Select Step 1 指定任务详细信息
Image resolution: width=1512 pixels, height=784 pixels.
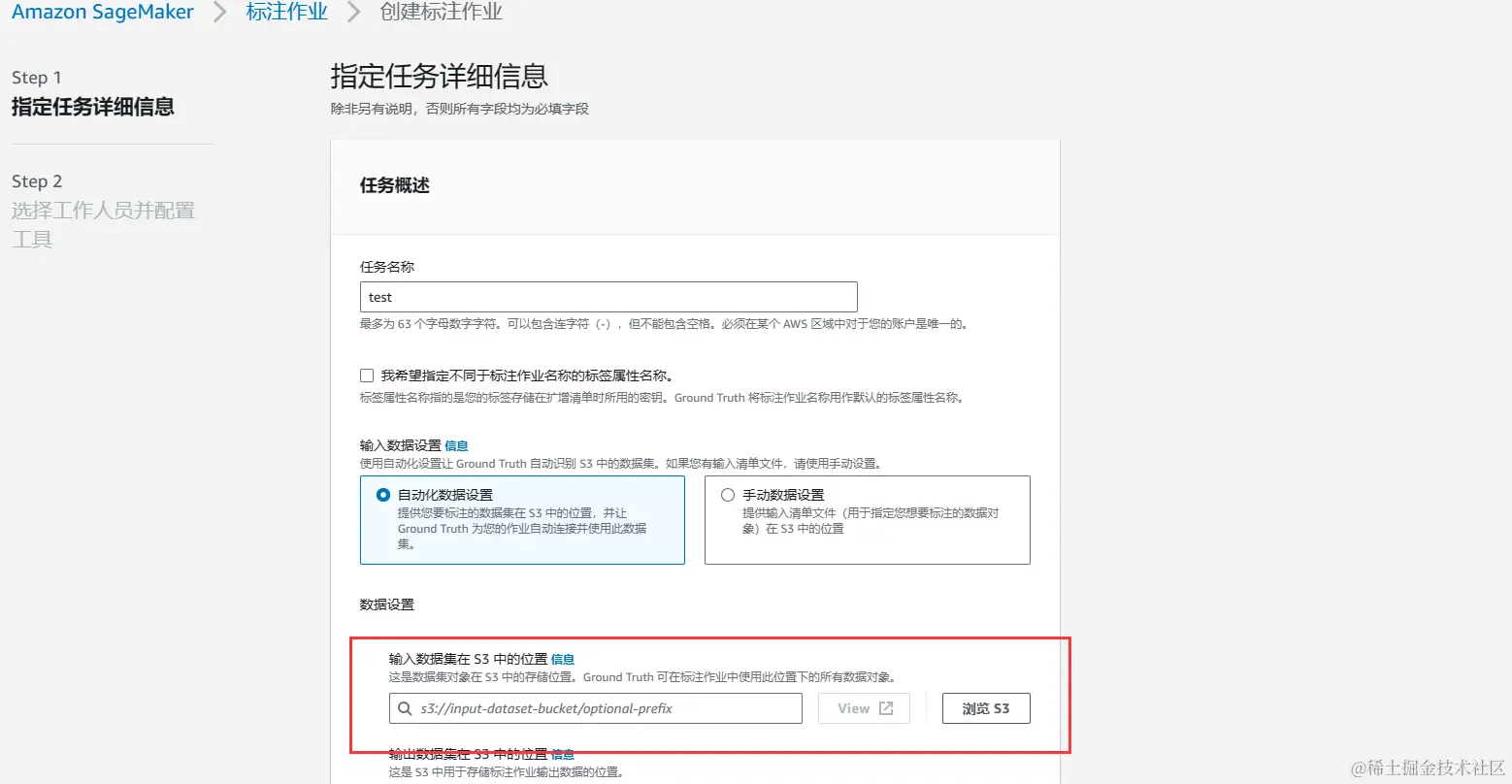pos(93,93)
